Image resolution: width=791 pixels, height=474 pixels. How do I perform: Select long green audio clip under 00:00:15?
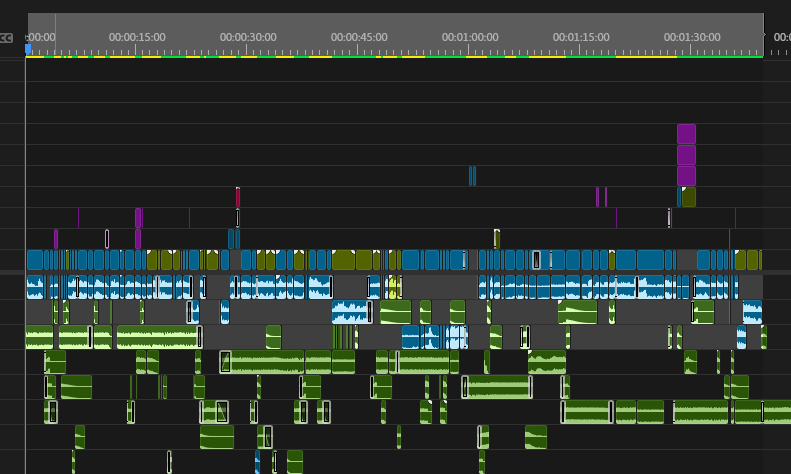click(x=159, y=337)
